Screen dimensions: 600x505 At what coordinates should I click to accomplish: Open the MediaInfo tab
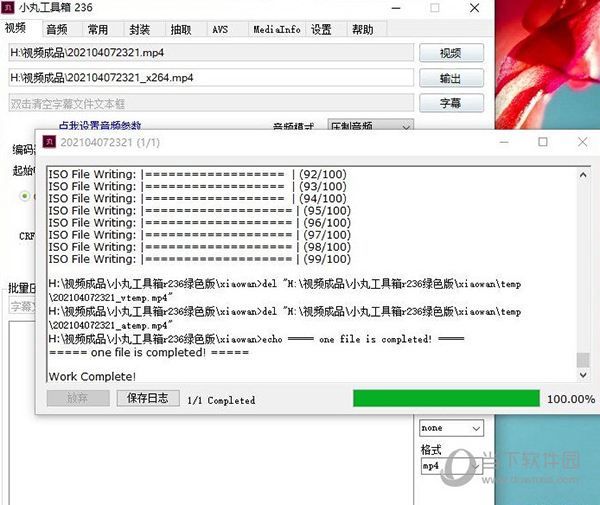(x=277, y=29)
